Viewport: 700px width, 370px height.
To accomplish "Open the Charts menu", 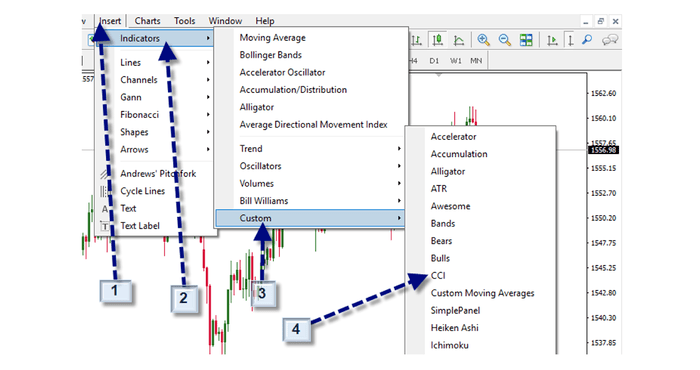I will click(147, 21).
